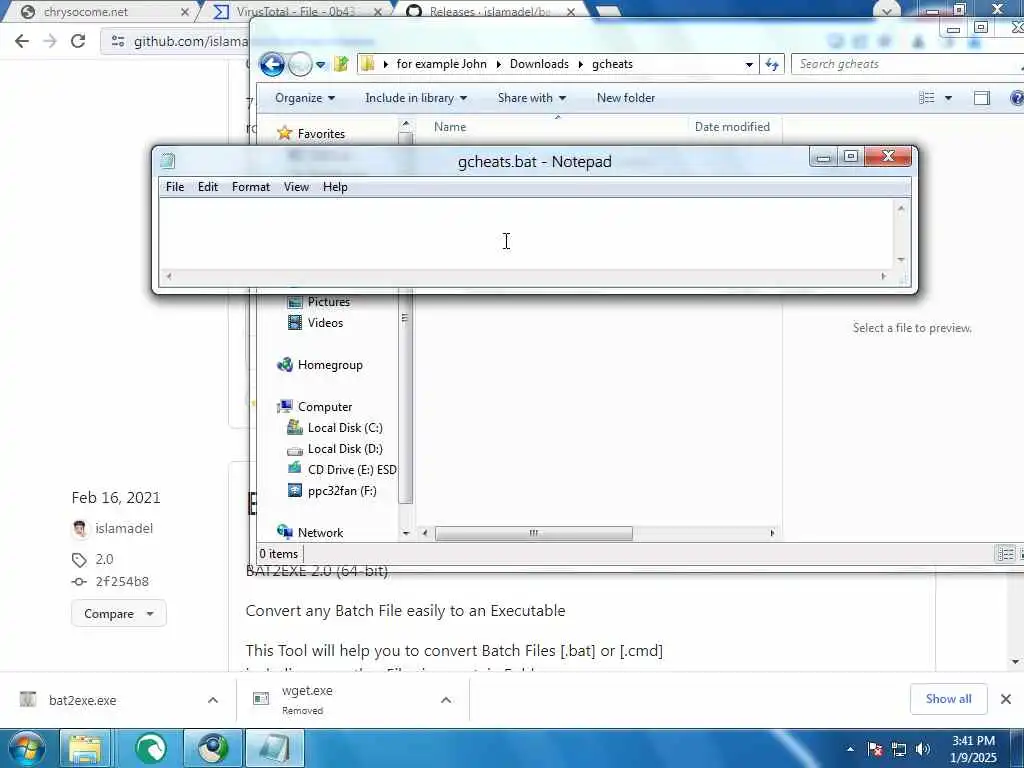
Task: Select Network in navigation pane
Action: point(320,532)
